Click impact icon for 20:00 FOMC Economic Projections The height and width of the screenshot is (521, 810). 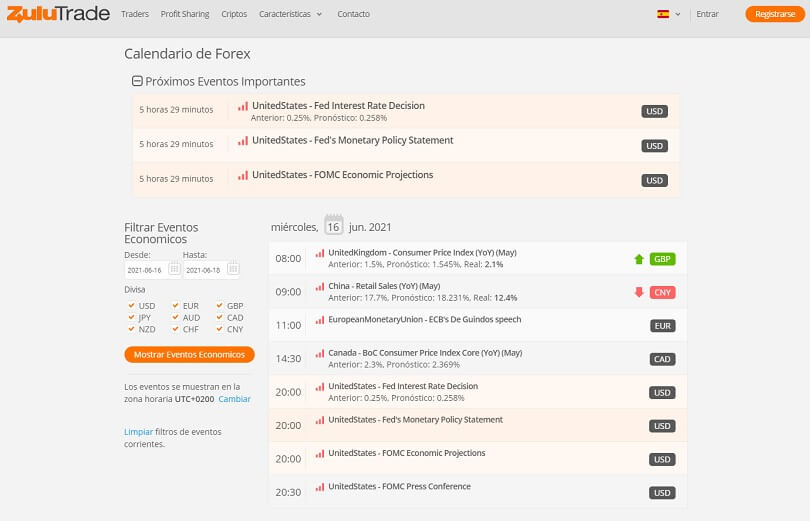pos(320,454)
